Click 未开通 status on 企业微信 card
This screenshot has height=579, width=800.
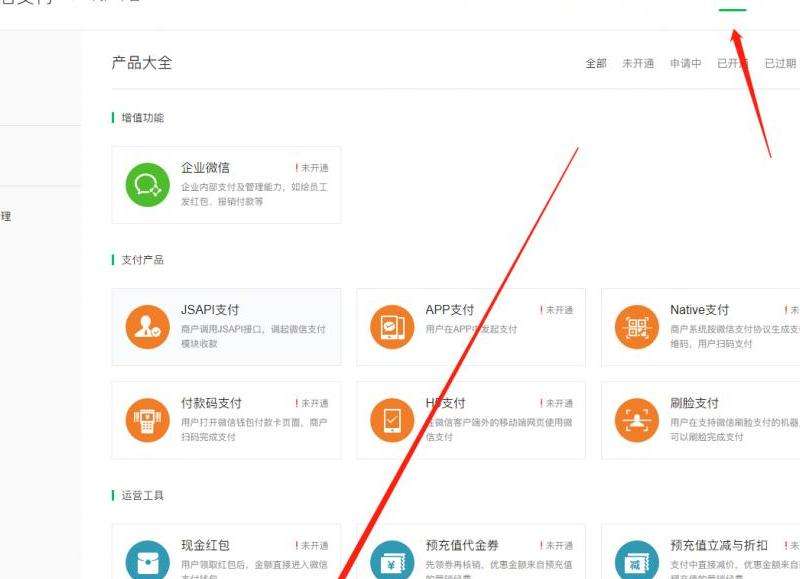click(x=312, y=168)
